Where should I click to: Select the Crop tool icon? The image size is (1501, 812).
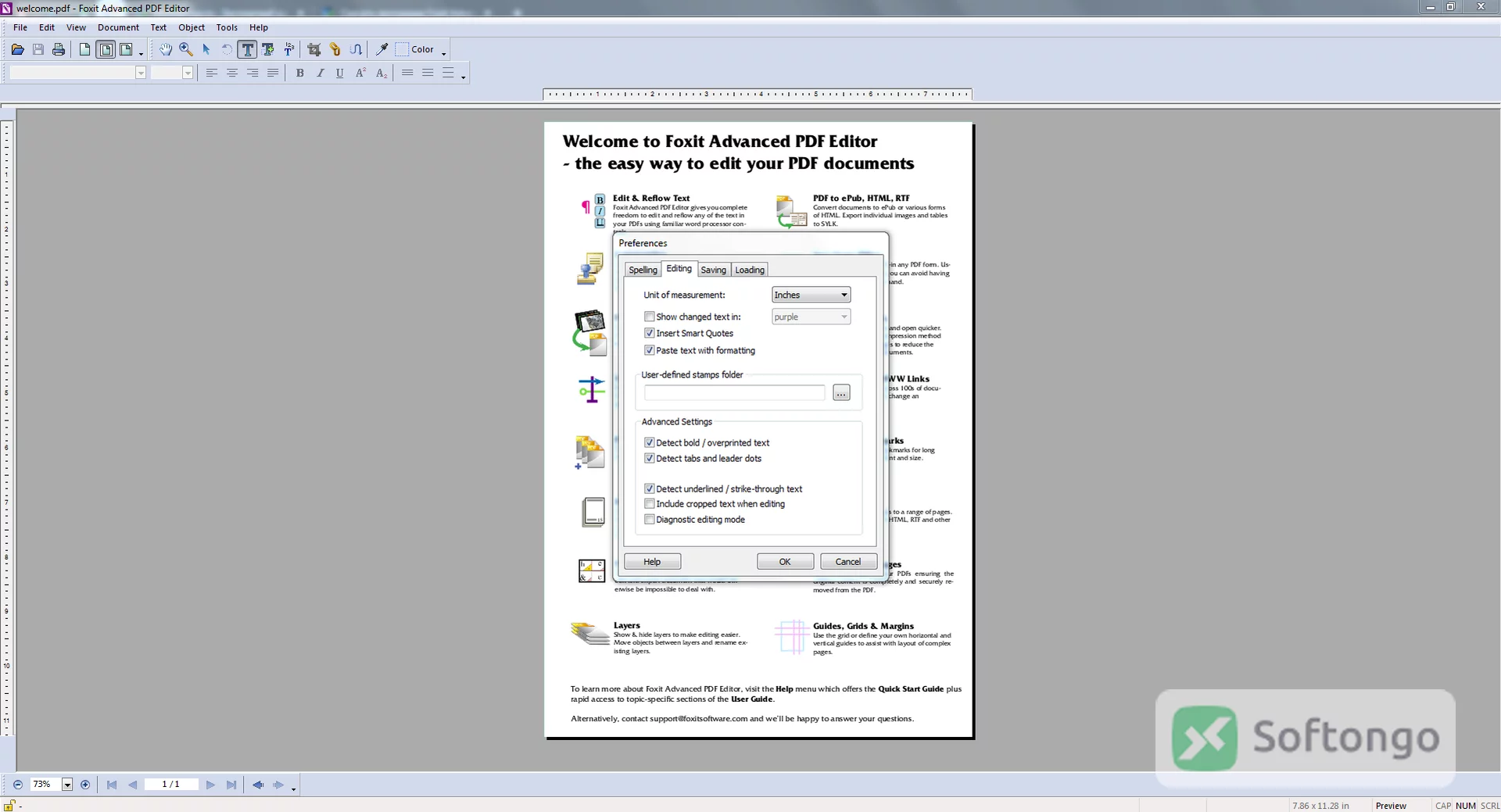(x=314, y=49)
